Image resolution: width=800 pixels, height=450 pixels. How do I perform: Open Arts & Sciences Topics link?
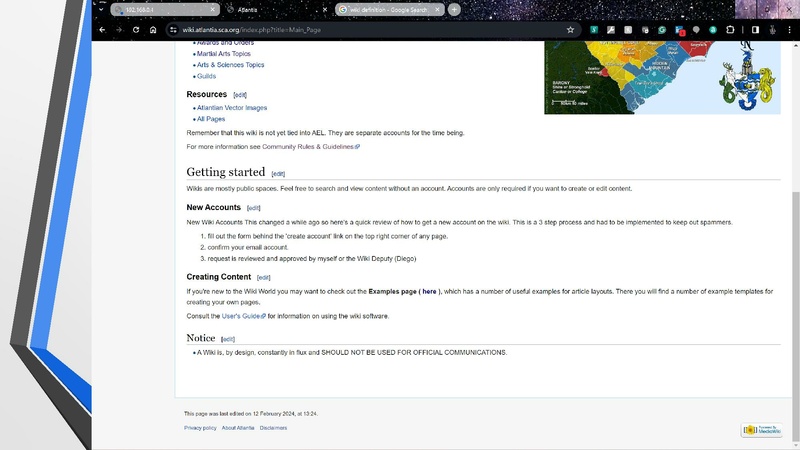click(x=231, y=65)
